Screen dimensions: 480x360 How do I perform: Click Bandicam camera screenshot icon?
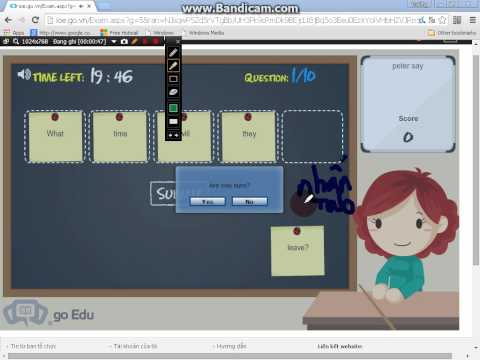124,41
